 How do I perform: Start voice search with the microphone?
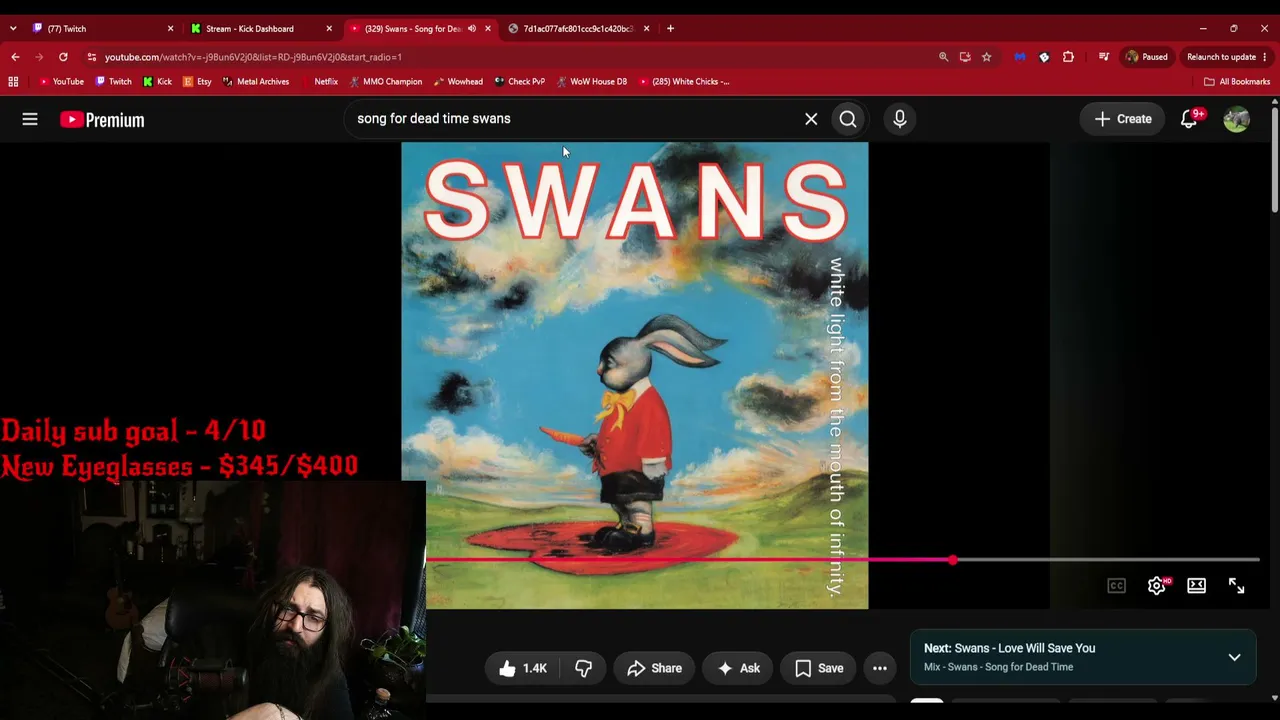coord(900,119)
